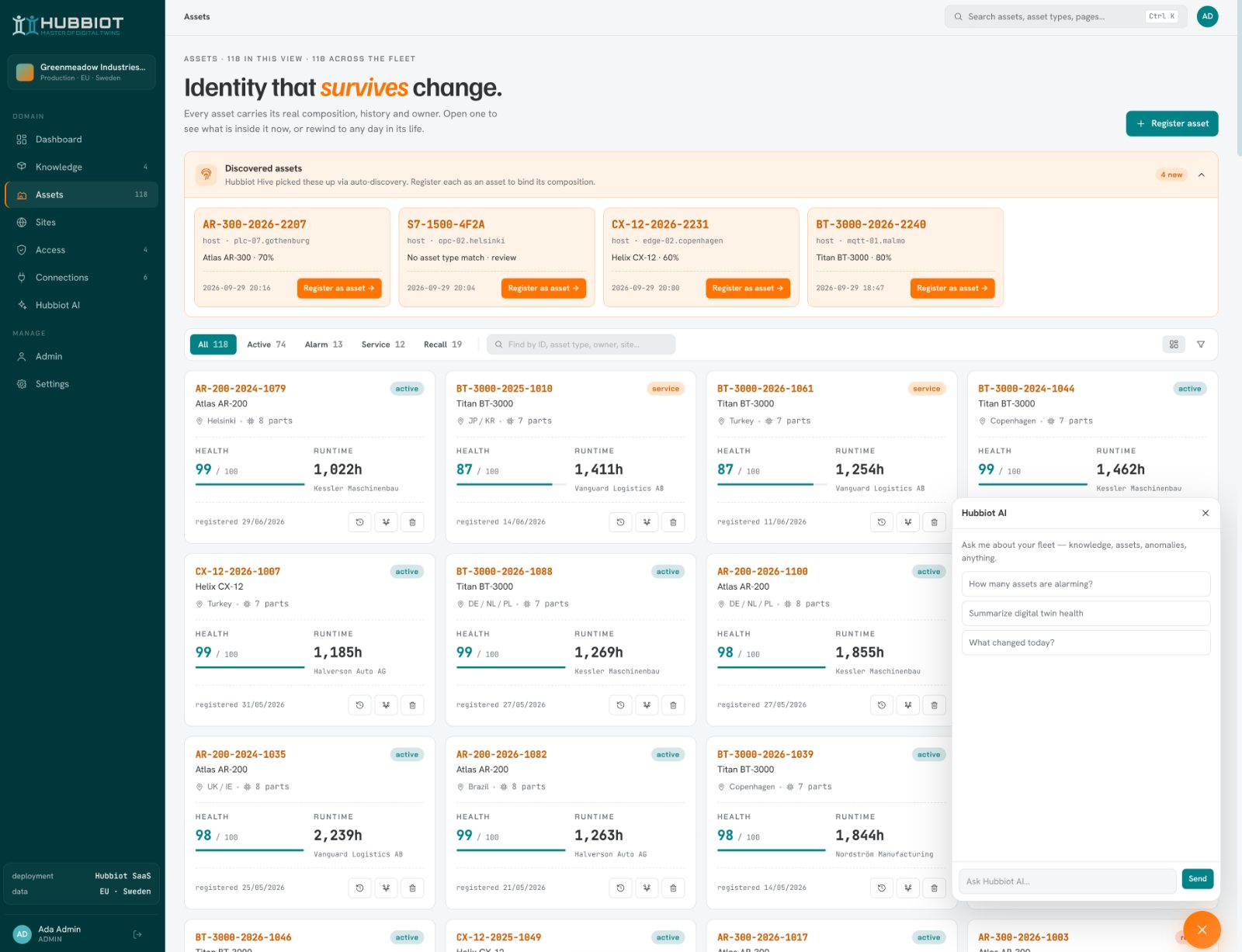The height and width of the screenshot is (952, 1242).
Task: Select the Service 12 filter tab
Action: click(383, 344)
